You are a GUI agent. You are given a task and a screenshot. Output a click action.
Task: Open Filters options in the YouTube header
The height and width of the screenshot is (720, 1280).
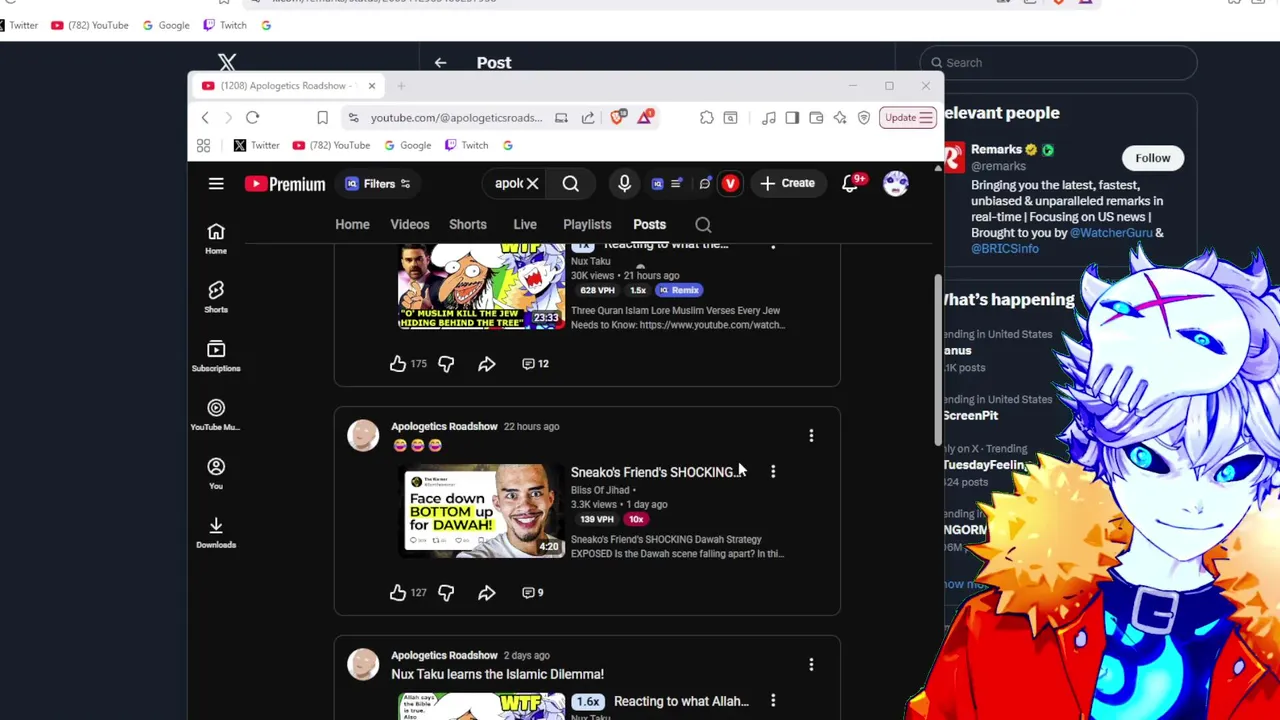pos(378,184)
